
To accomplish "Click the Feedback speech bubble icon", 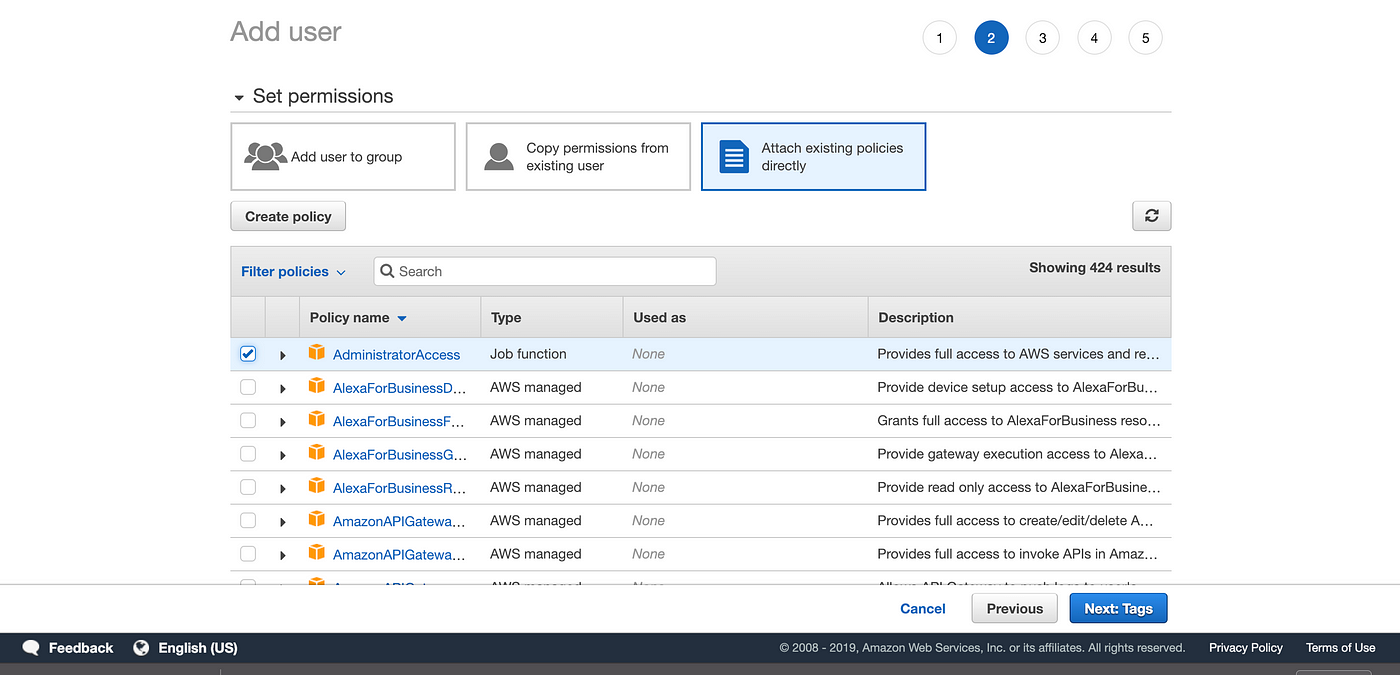I will point(31,648).
